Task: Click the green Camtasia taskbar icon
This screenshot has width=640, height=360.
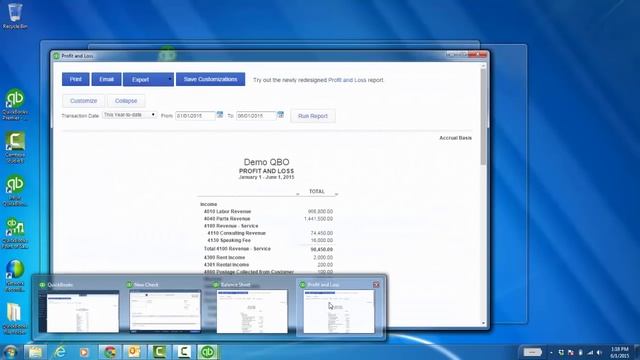Action: [159, 351]
